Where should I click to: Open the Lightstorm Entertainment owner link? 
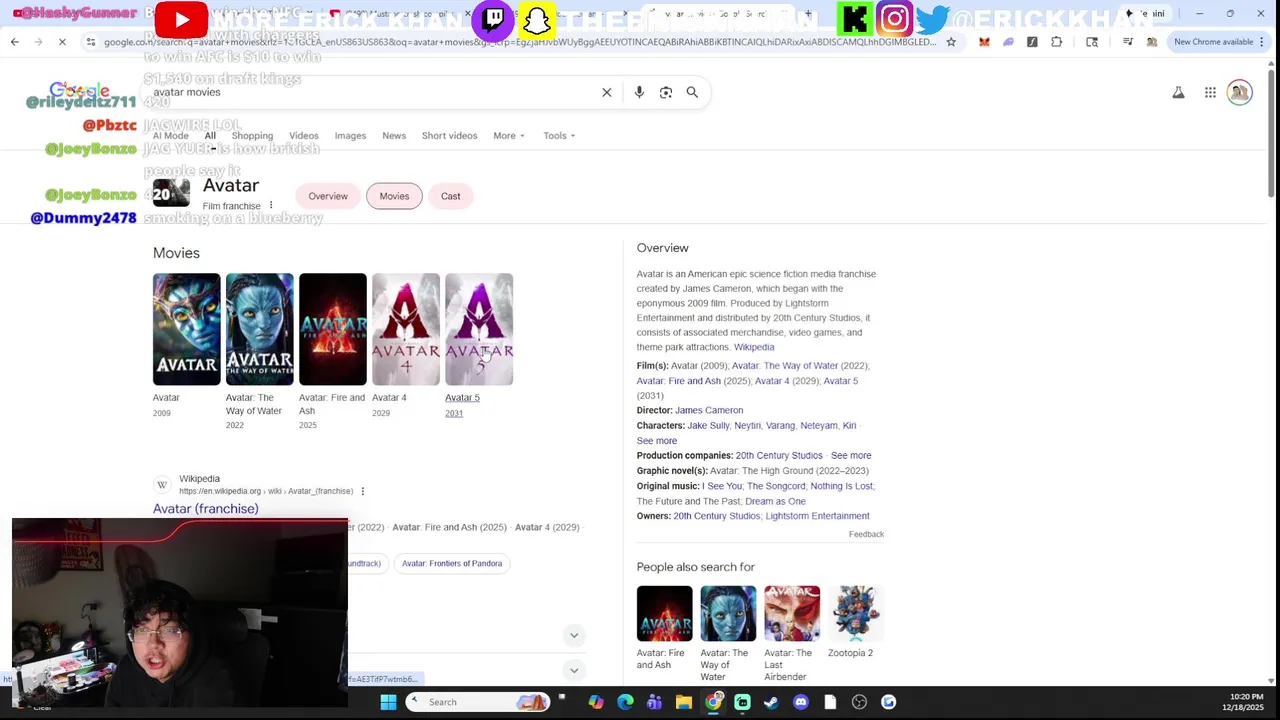click(817, 516)
